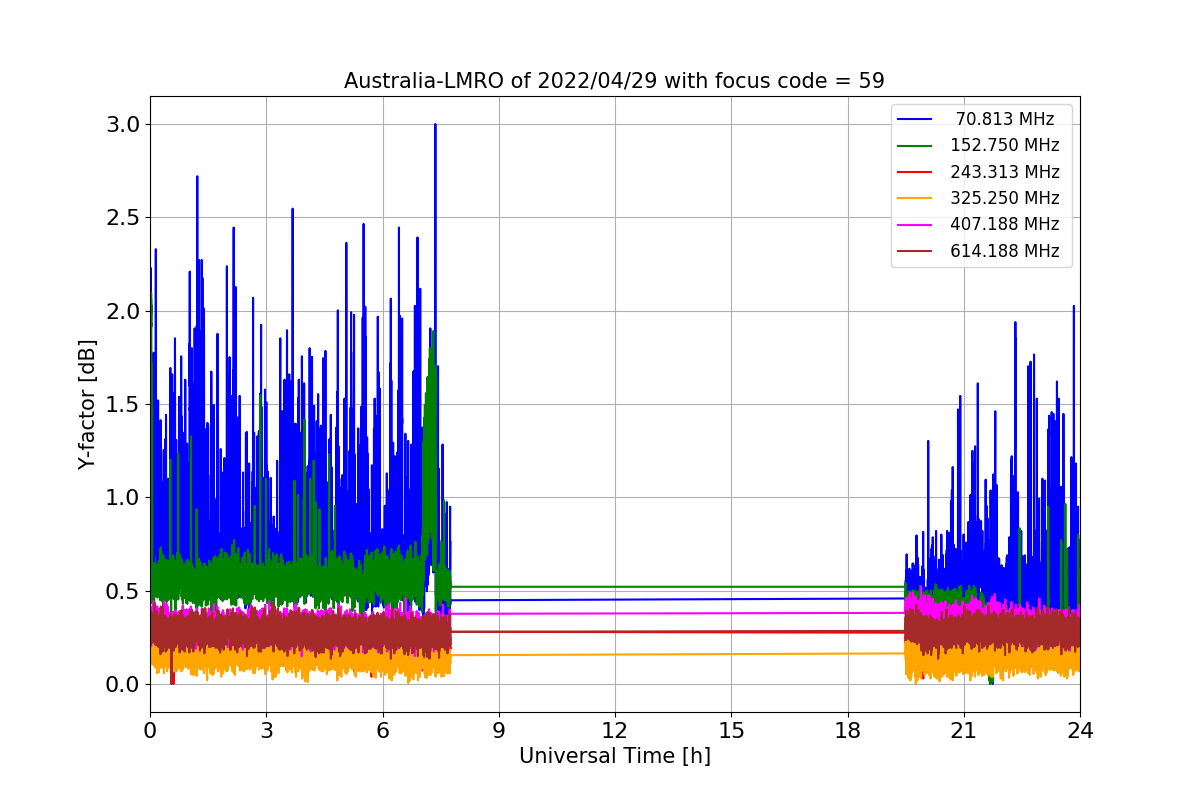Click the y-axis tick label '1.0'
The width and height of the screenshot is (1200, 800).
(x=123, y=498)
